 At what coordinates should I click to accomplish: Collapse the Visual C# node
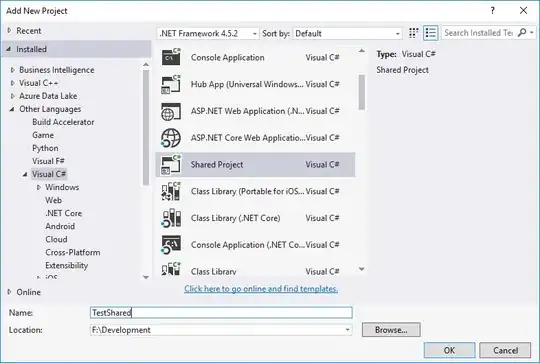(25, 174)
